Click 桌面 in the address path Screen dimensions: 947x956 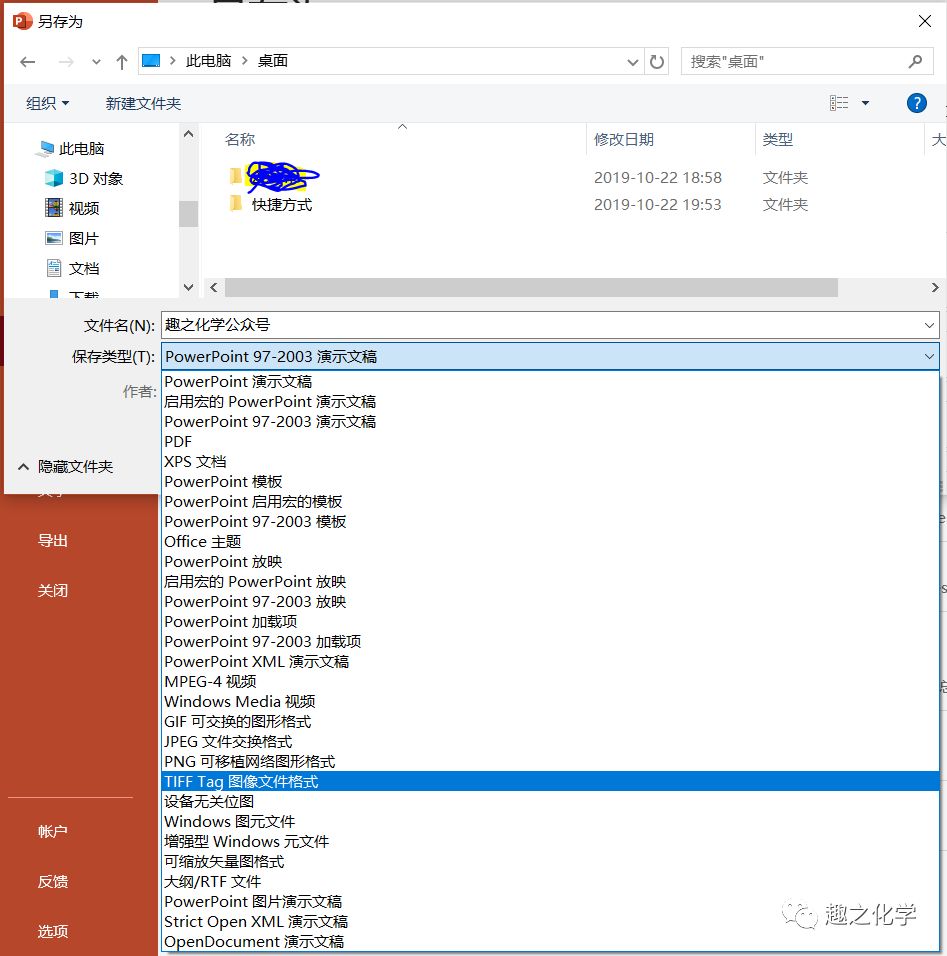click(273, 61)
